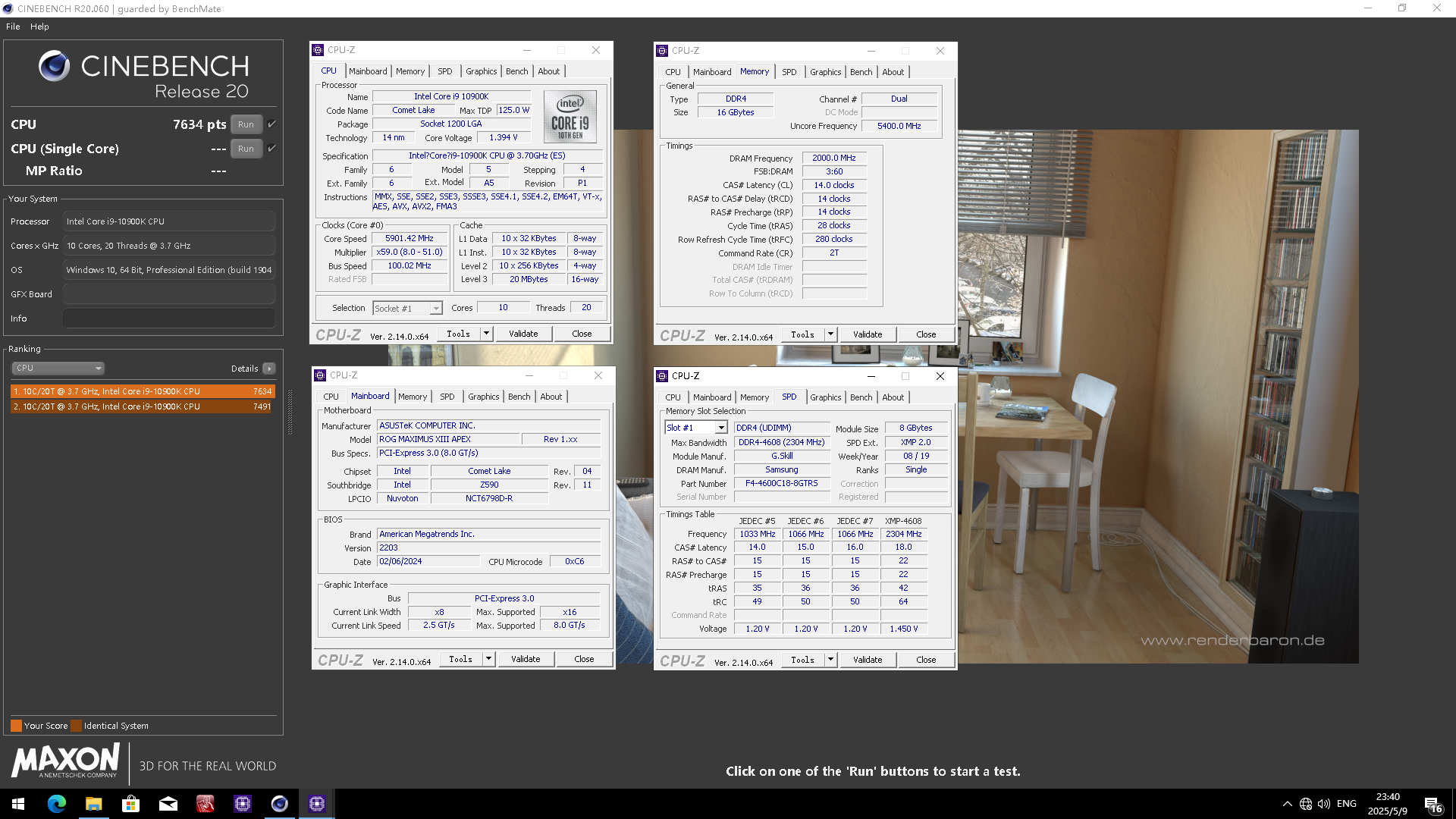
Task: Open the CPU ranking type dropdown
Action: [x=58, y=368]
